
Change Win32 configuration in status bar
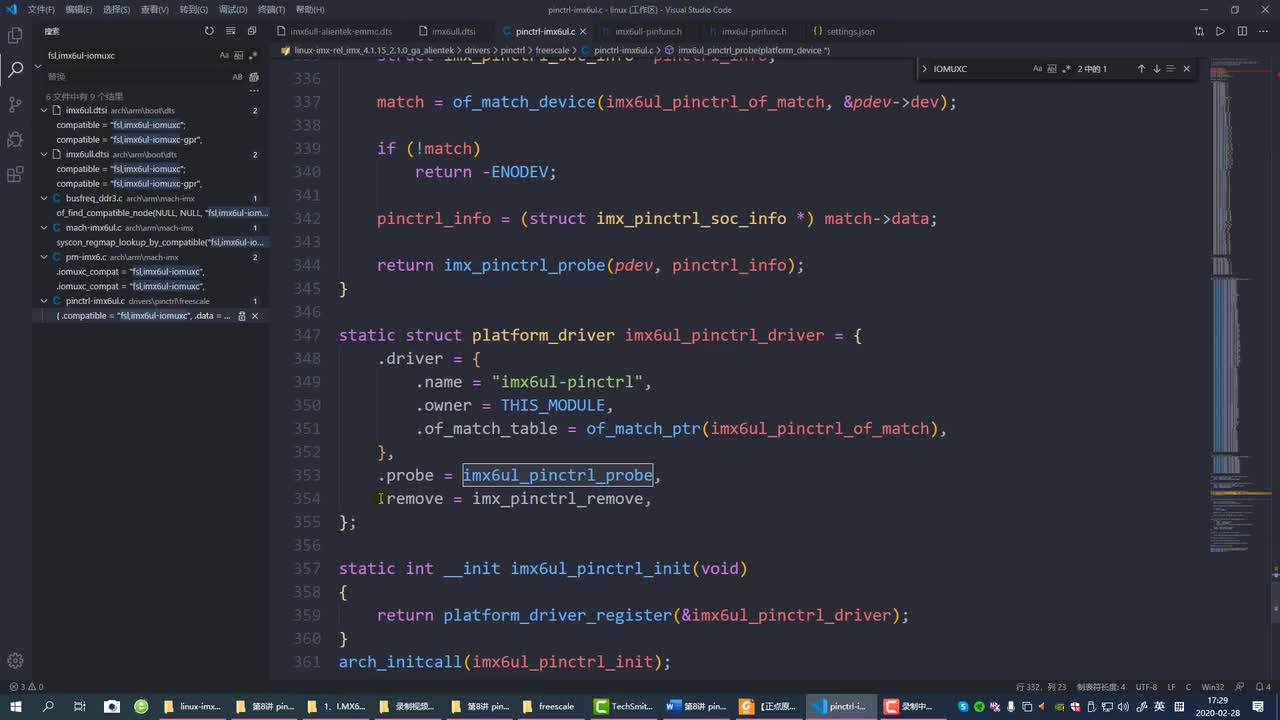coord(1212,687)
